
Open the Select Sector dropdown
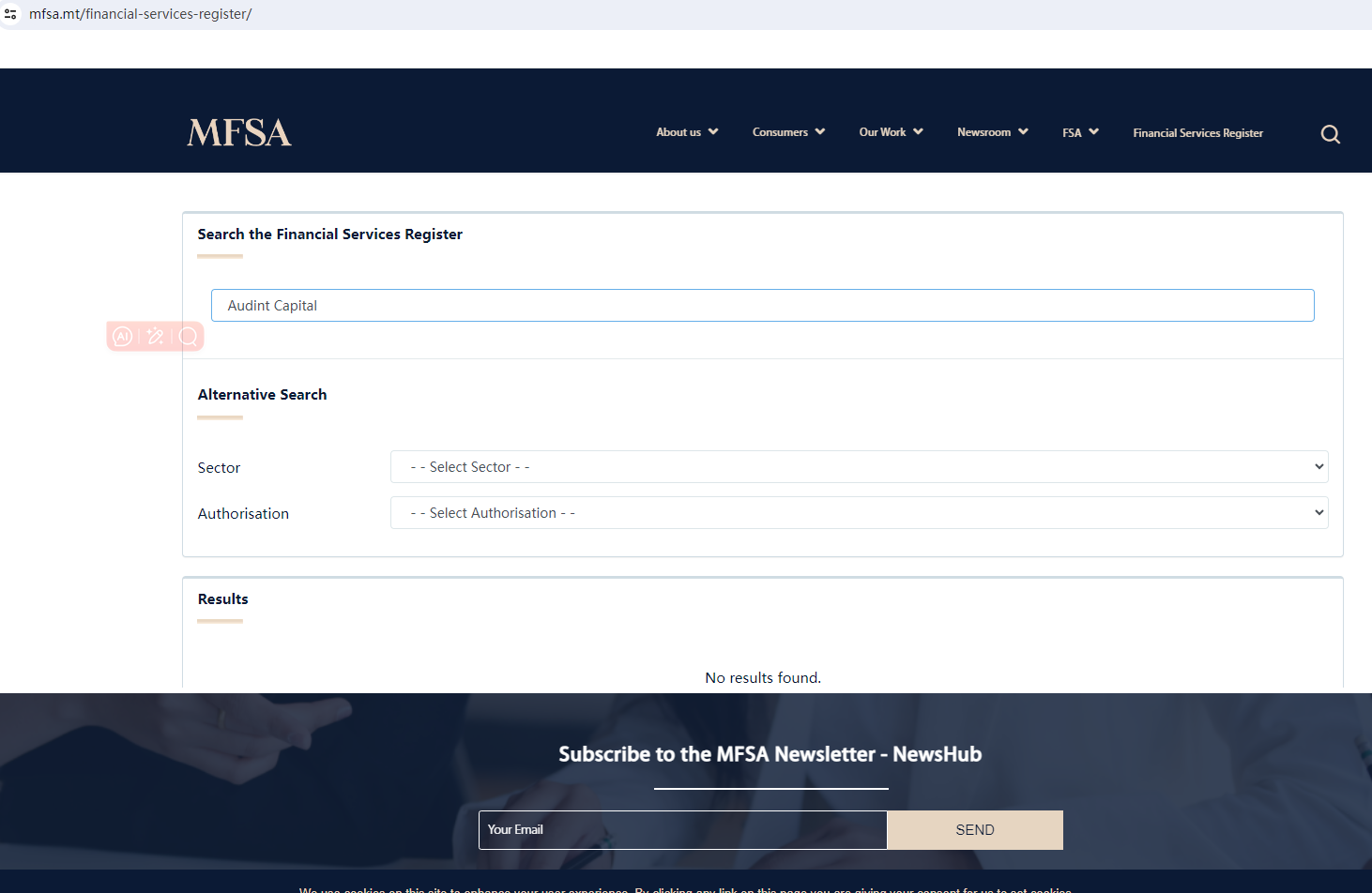(859, 467)
